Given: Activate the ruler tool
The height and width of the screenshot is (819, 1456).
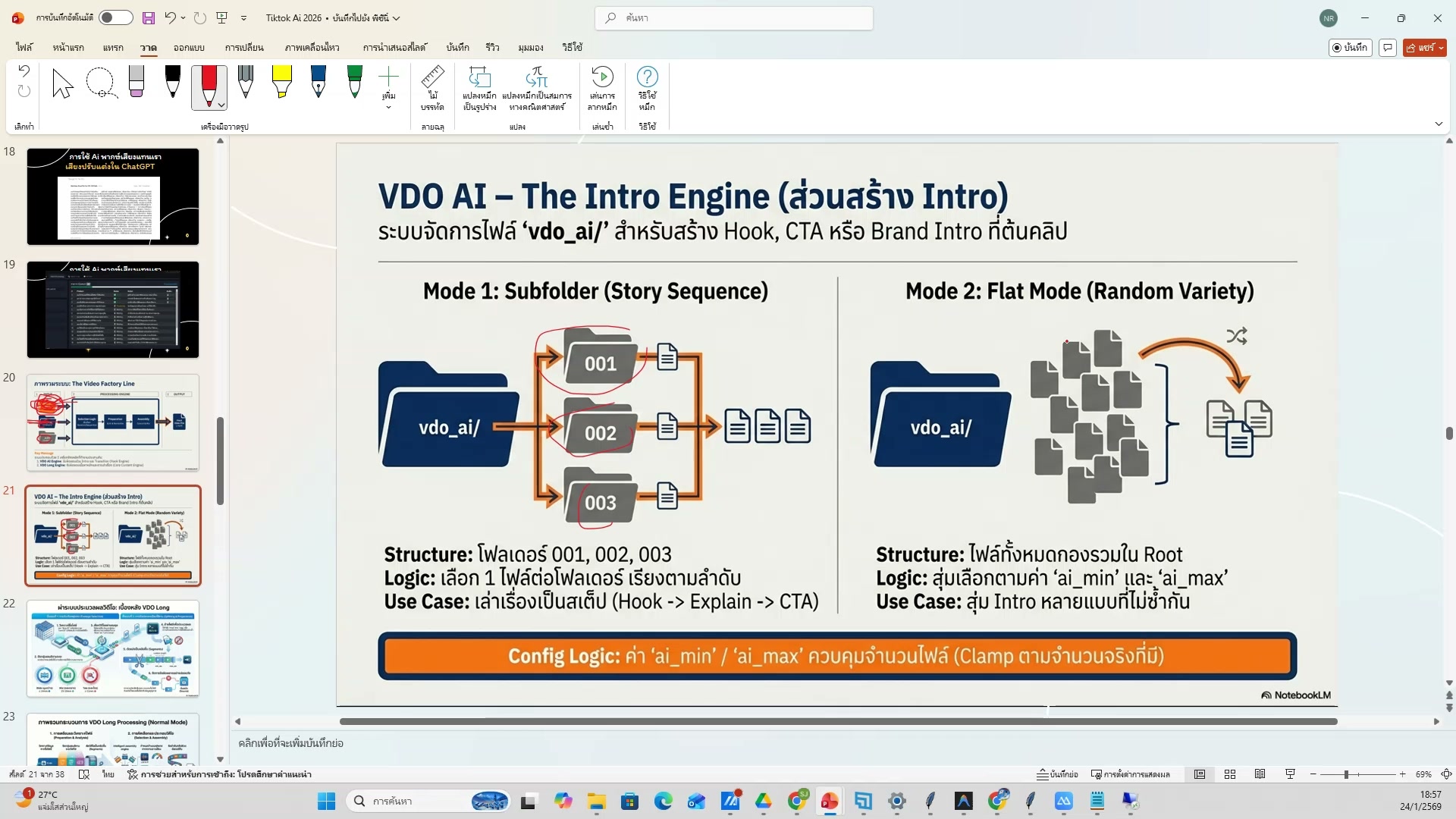Looking at the screenshot, I should (432, 87).
